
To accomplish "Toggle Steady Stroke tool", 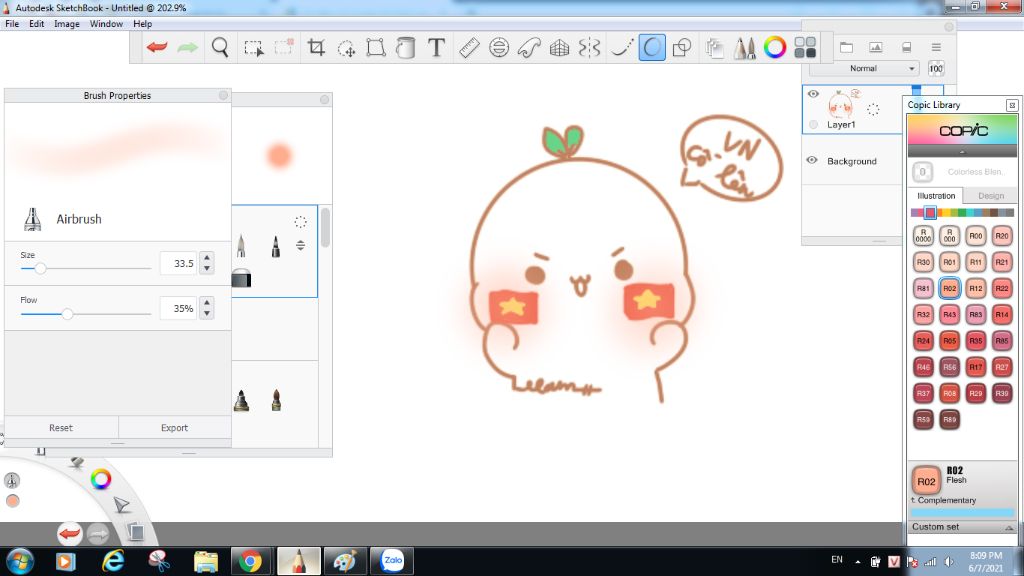I will [x=622, y=47].
